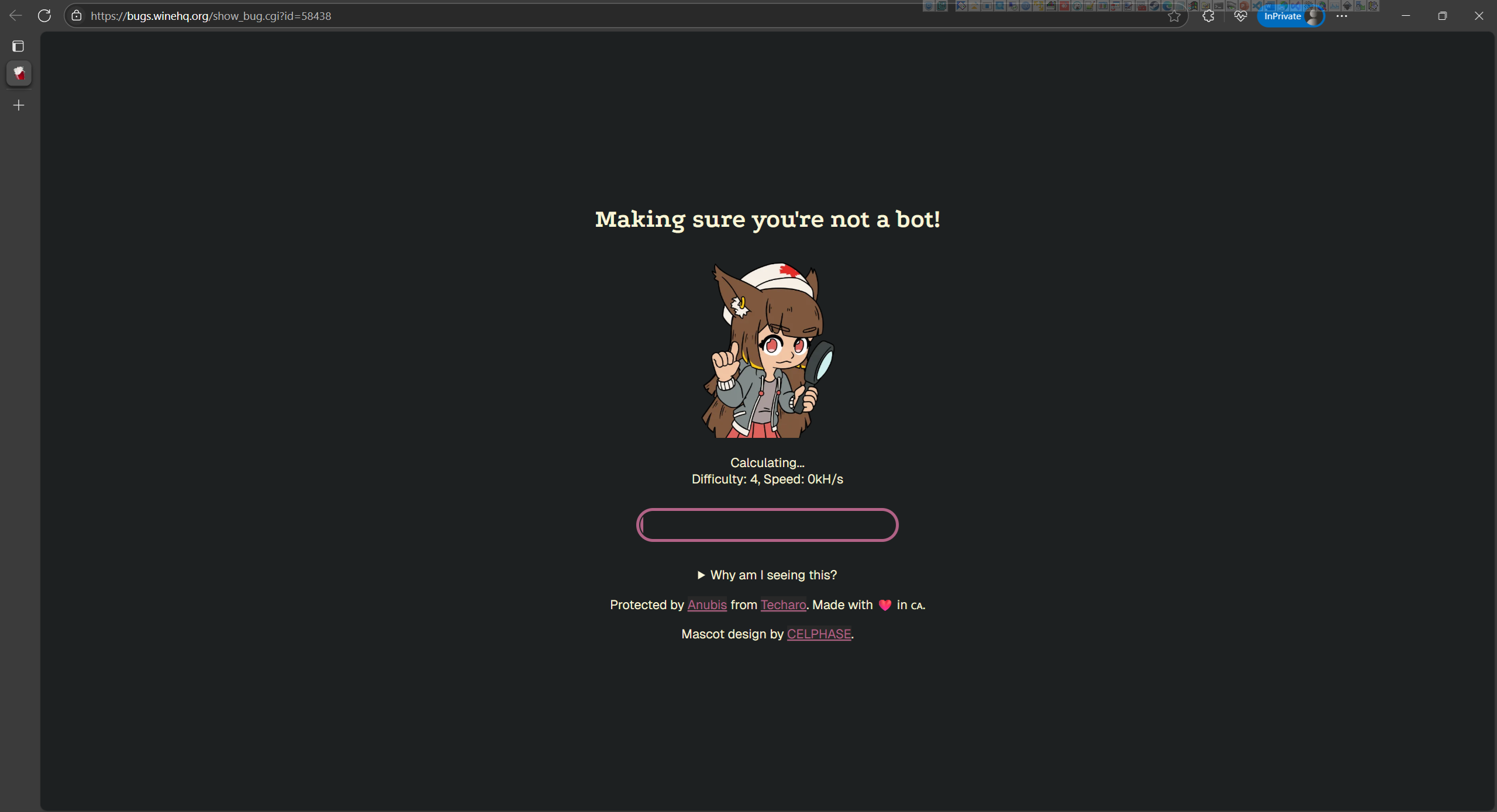
Task: Click the "Making sure you're not a bot!" heading
Action: click(x=768, y=220)
